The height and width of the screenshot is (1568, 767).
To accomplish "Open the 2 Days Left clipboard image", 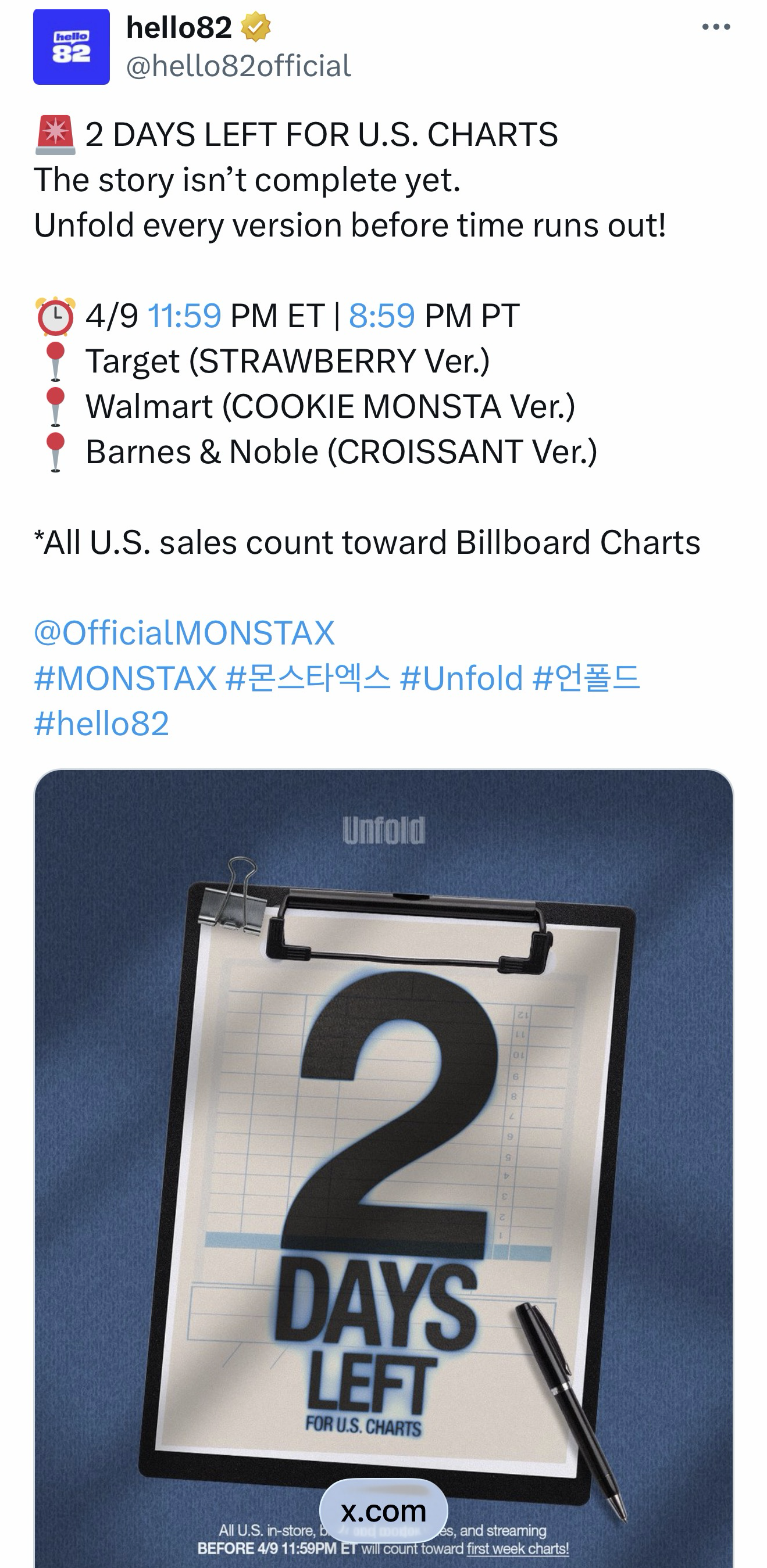I will click(384, 1157).
